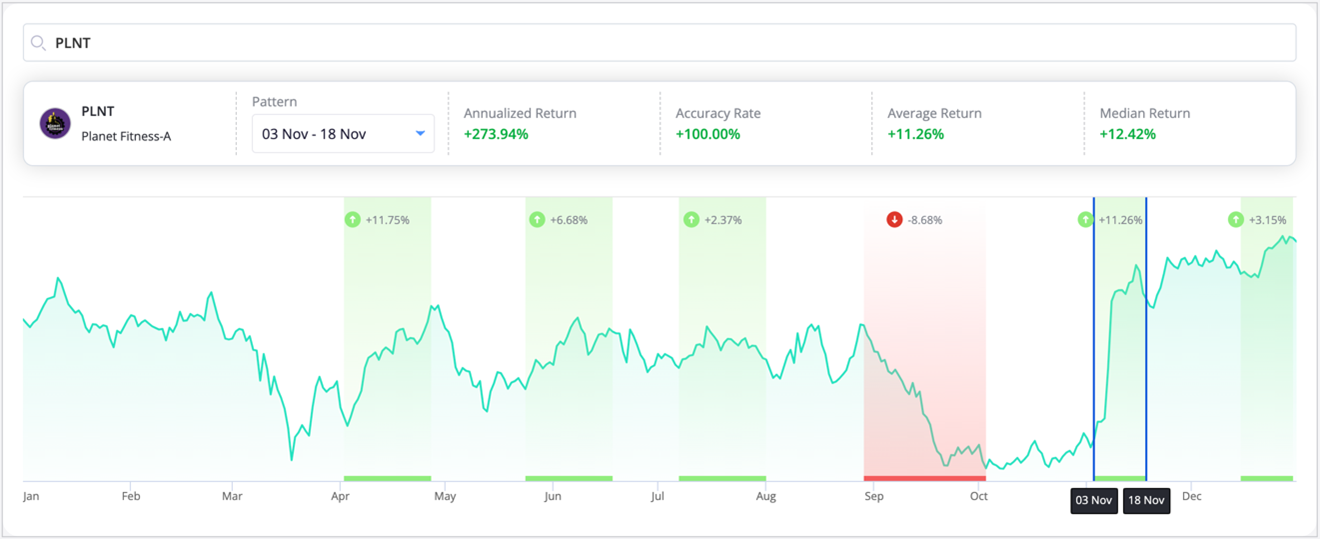The width and height of the screenshot is (1320, 539).
Task: Click the green up-arrow icon beside +11.75%
Action: [x=352, y=220]
